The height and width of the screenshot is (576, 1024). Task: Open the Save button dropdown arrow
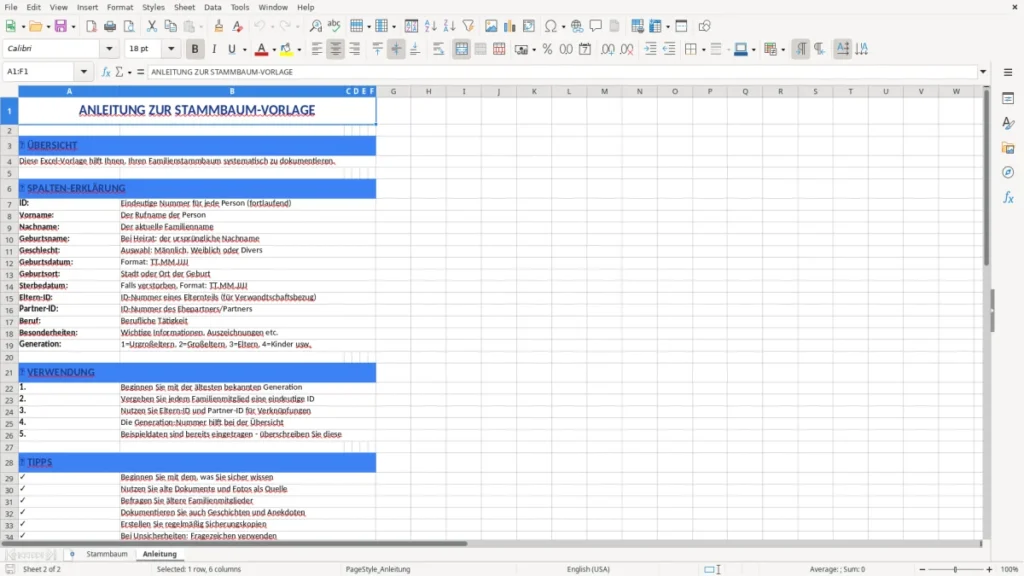coord(73,27)
